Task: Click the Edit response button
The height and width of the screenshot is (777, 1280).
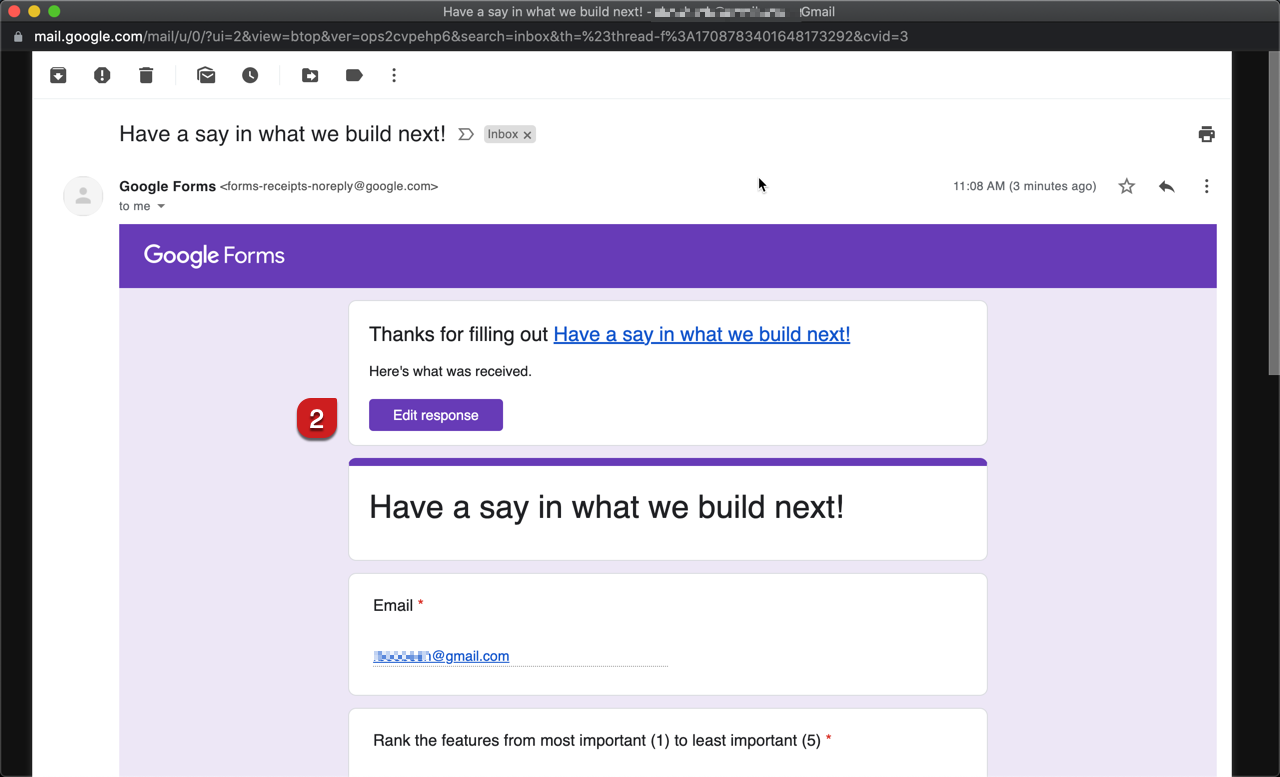Action: [435, 415]
